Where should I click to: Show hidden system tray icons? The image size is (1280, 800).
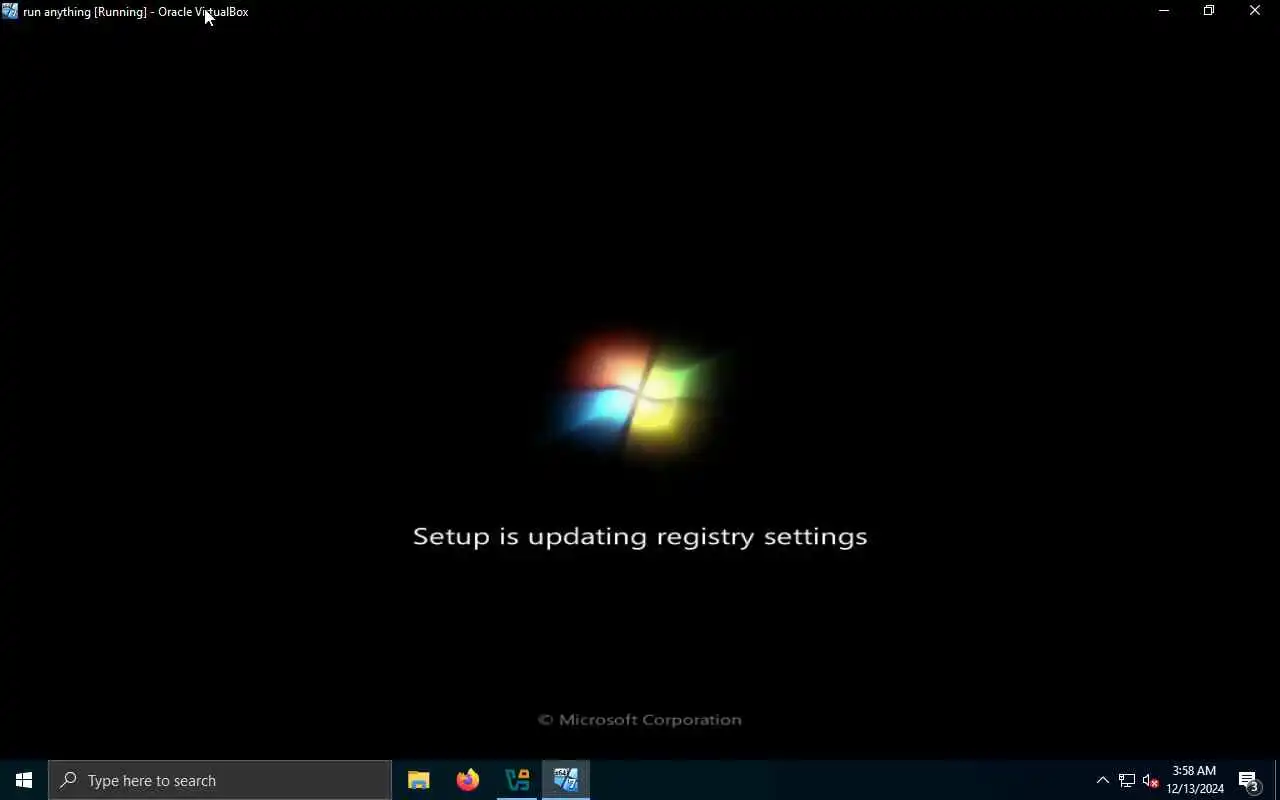(x=1103, y=780)
